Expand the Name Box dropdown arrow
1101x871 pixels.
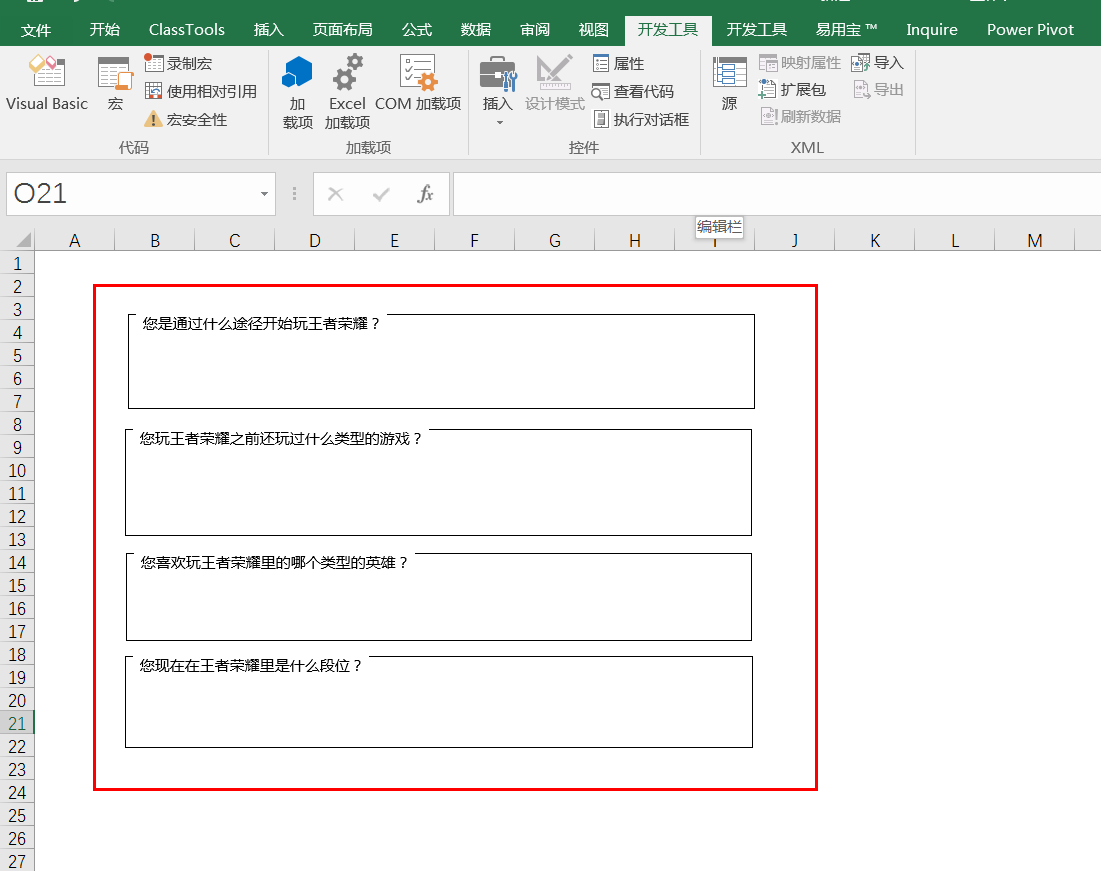click(264, 194)
